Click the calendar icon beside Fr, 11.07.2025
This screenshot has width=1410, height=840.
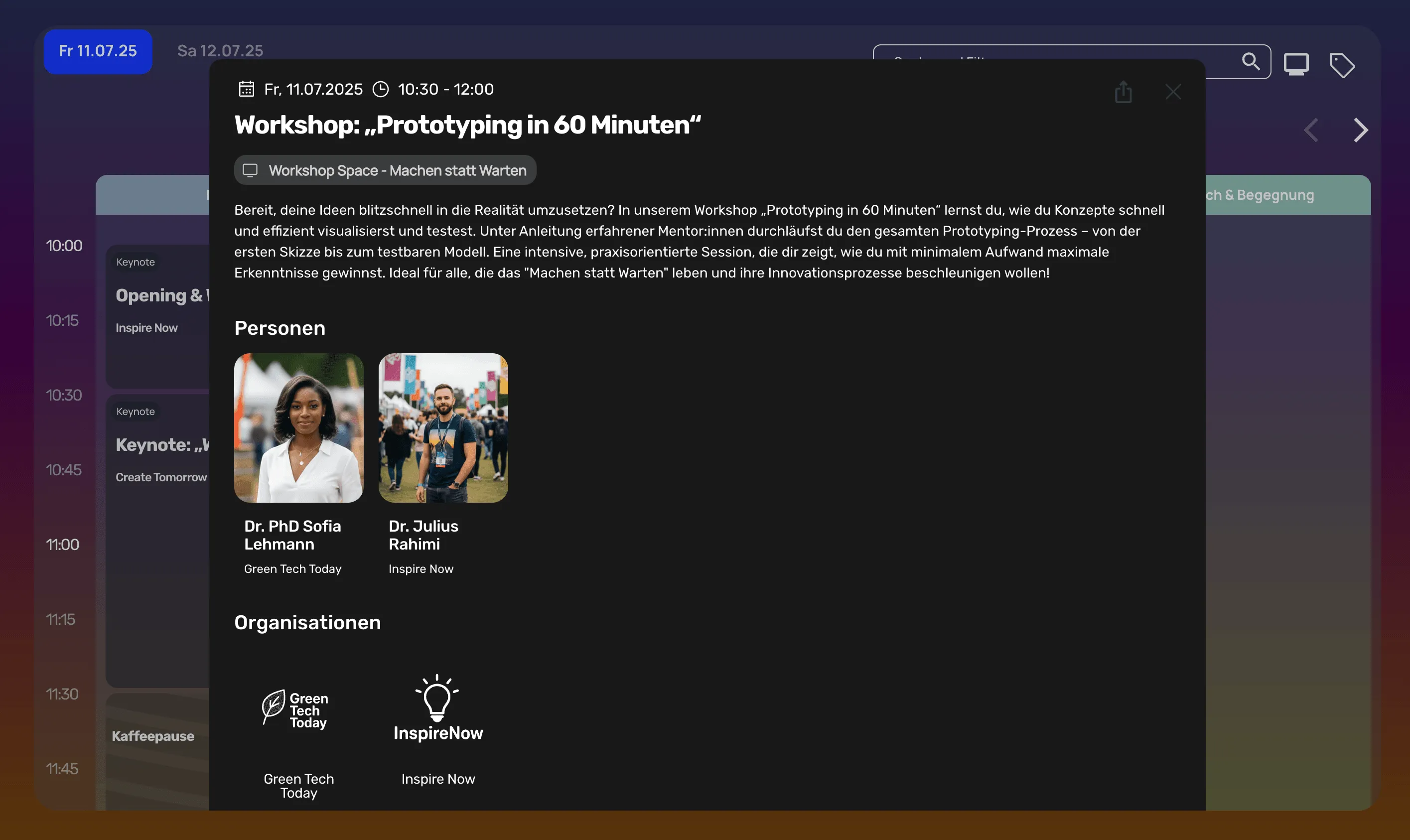click(246, 89)
